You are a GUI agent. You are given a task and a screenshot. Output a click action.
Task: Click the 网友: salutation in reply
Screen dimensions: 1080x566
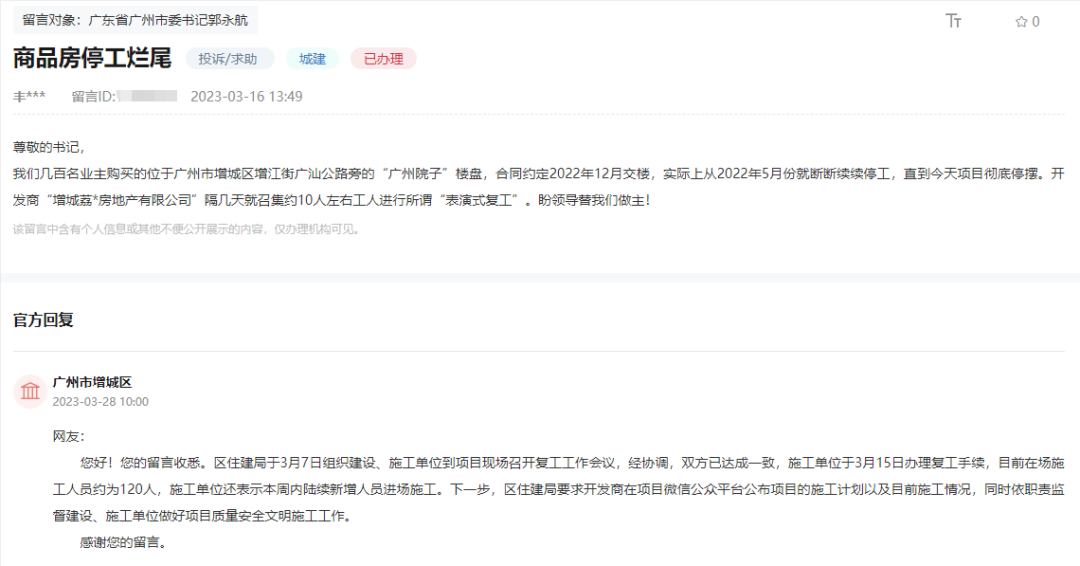(x=68, y=436)
